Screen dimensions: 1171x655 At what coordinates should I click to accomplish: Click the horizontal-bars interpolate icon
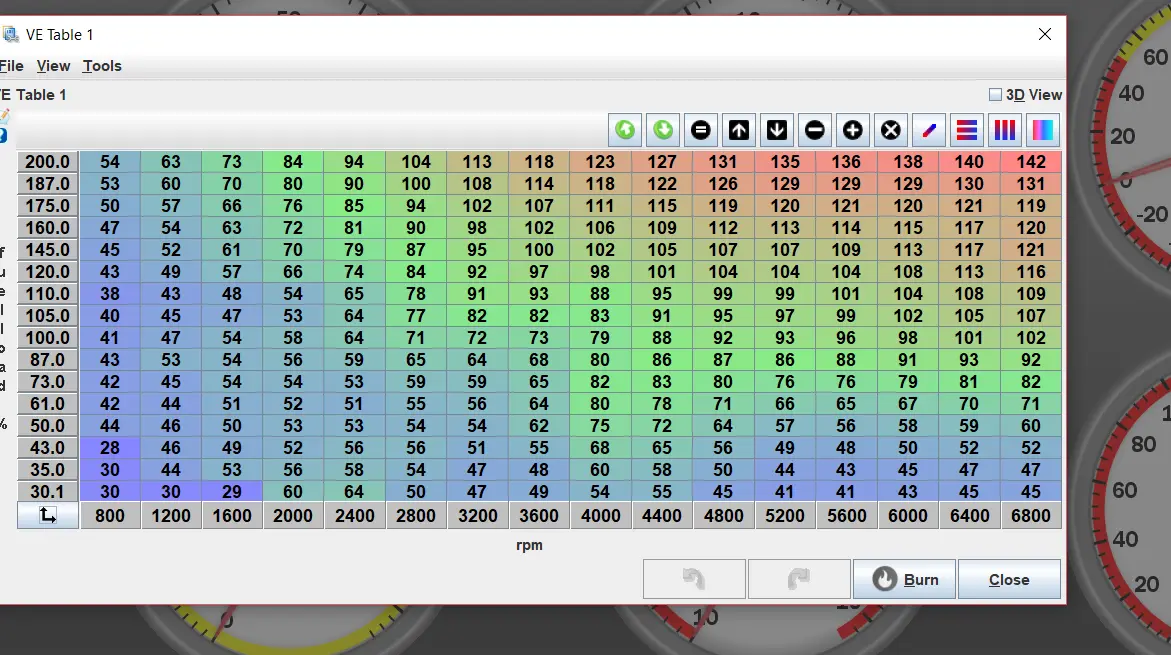click(x=967, y=130)
